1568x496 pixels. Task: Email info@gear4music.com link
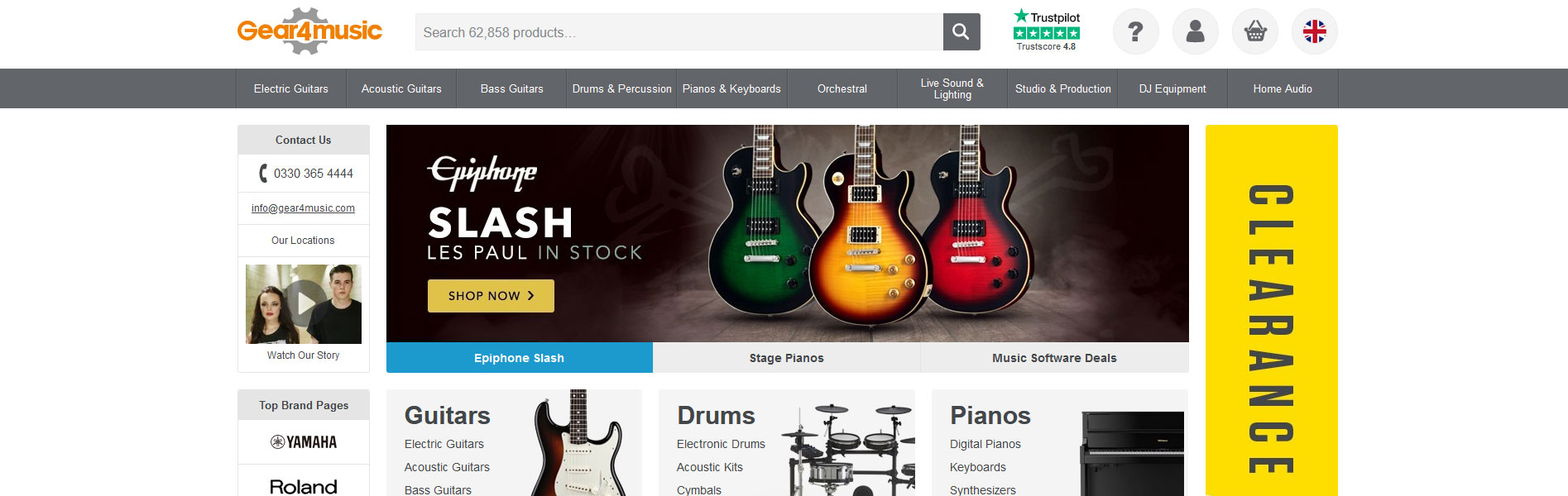pos(304,208)
